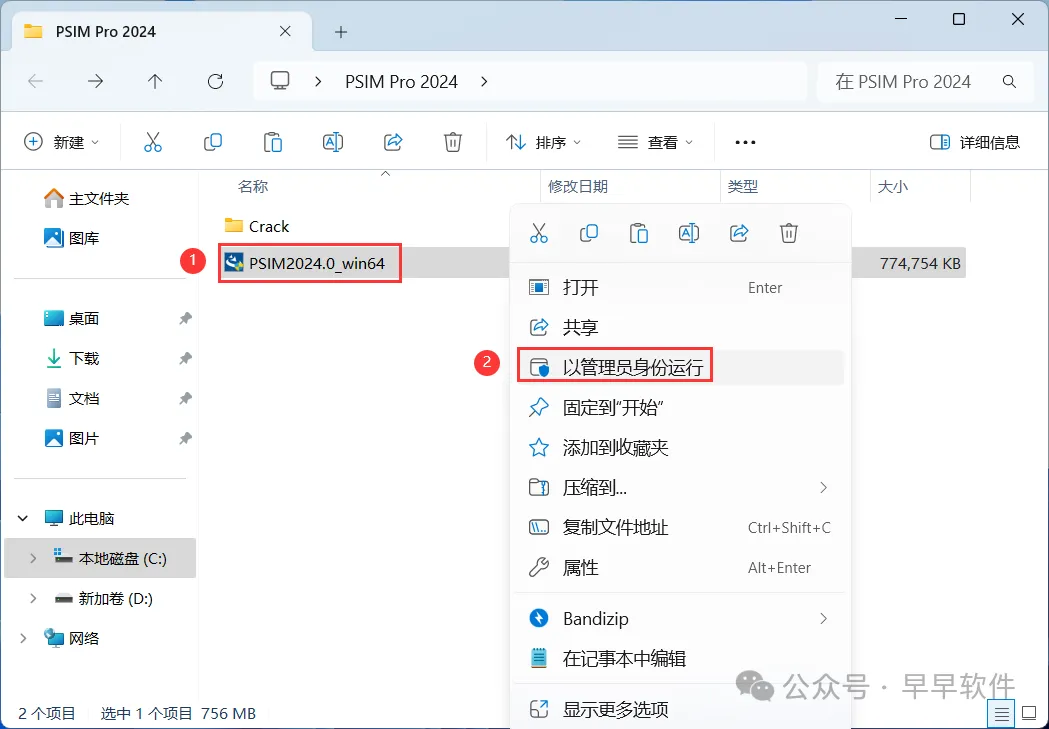Switch to details list view icon
The height and width of the screenshot is (729, 1049).
point(1002,714)
